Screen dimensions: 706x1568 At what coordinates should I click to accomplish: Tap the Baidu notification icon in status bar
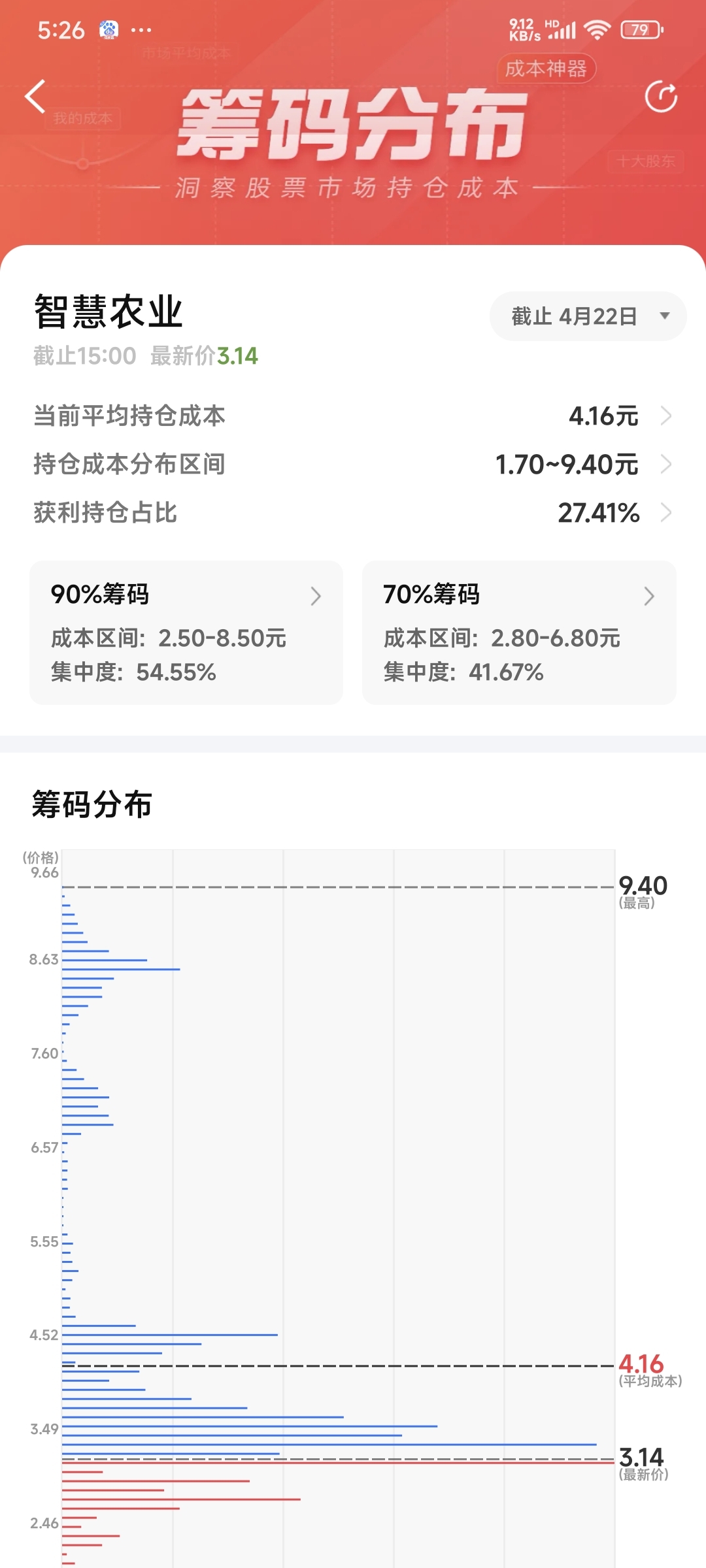(x=109, y=30)
